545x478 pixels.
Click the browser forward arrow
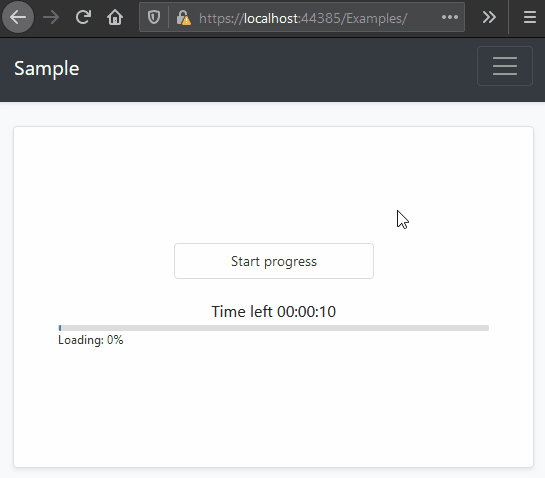pos(51,17)
